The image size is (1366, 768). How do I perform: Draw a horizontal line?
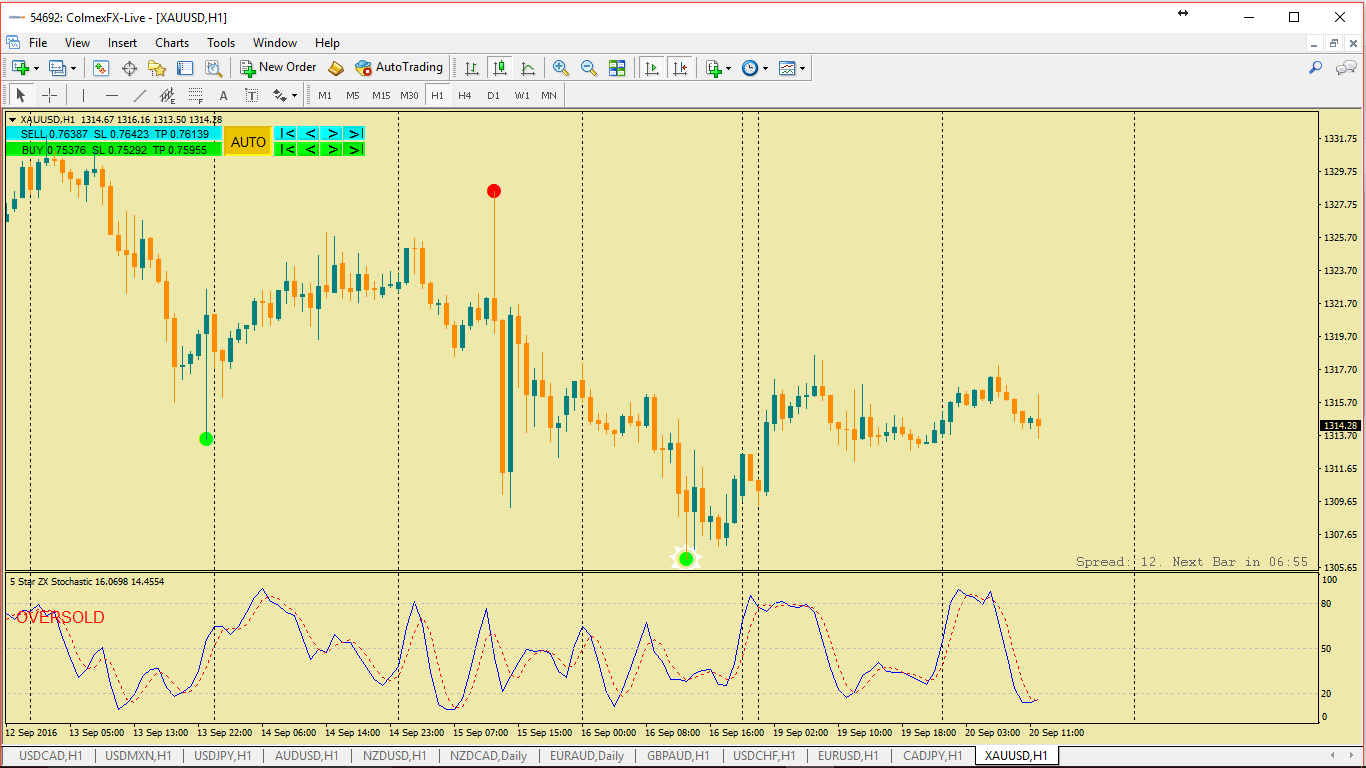click(x=112, y=96)
